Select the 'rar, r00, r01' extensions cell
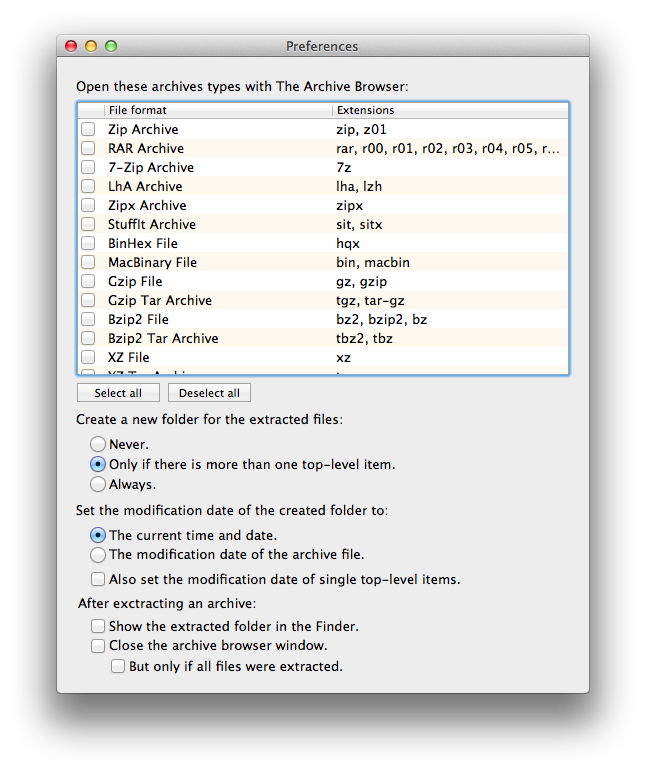This screenshot has width=646, height=772. tap(451, 148)
